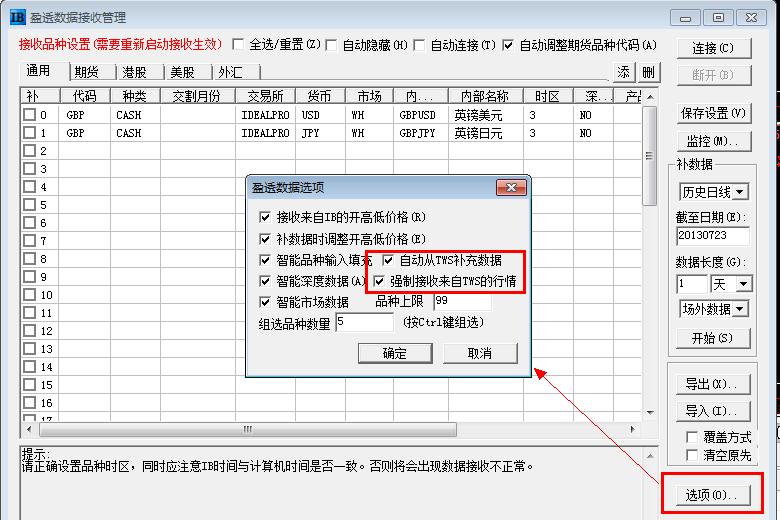Tick the checkbox for row 5
This screenshot has height=520, width=780.
pos(29,205)
